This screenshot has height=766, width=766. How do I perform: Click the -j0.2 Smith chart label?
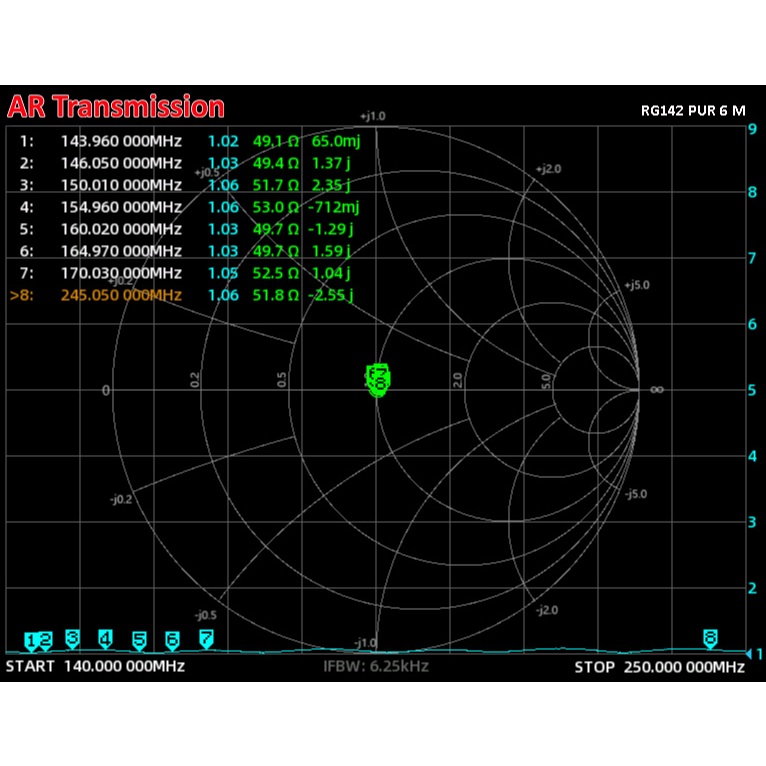coord(121,499)
